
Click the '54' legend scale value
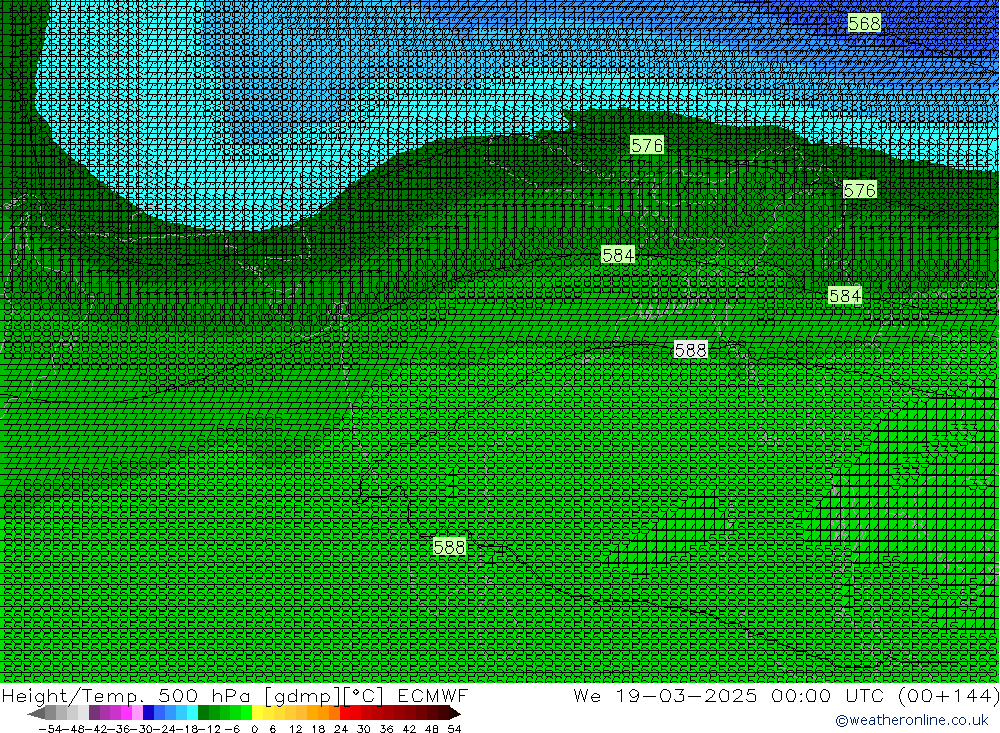(x=454, y=729)
